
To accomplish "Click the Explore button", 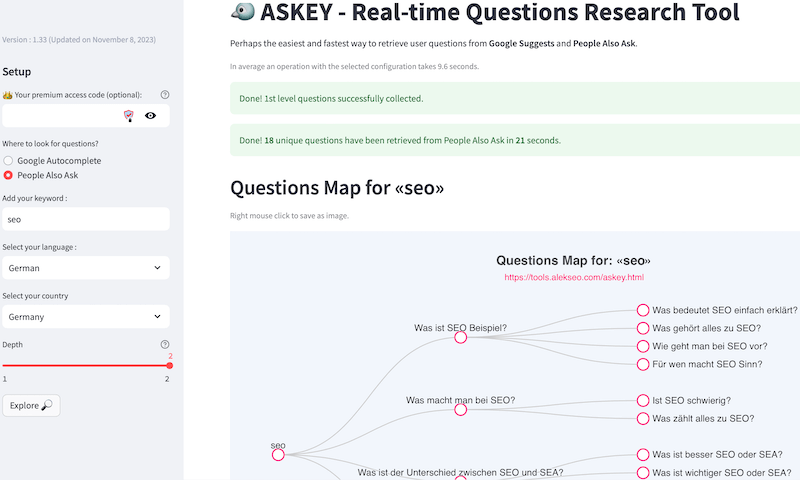I will coord(31,405).
